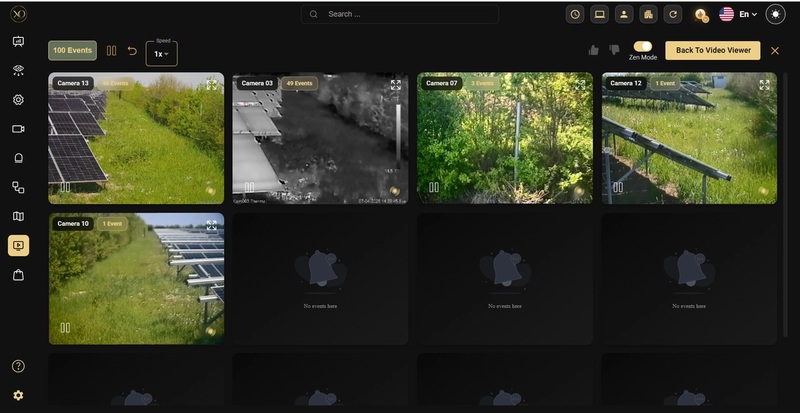800x413 pixels.
Task: Open the En language dropdown
Action: [x=738, y=14]
